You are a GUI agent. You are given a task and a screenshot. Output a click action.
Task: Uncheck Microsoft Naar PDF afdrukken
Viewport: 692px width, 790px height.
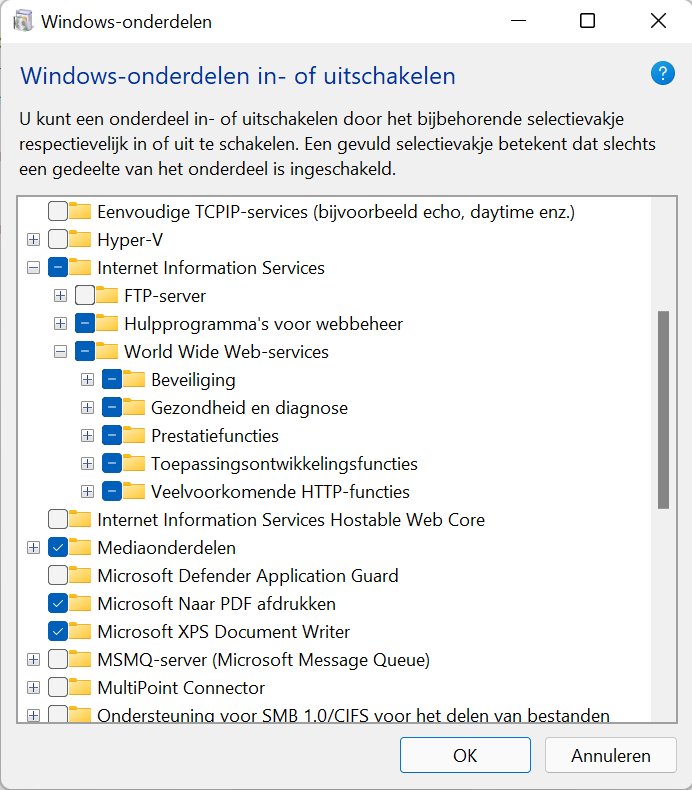[58, 603]
